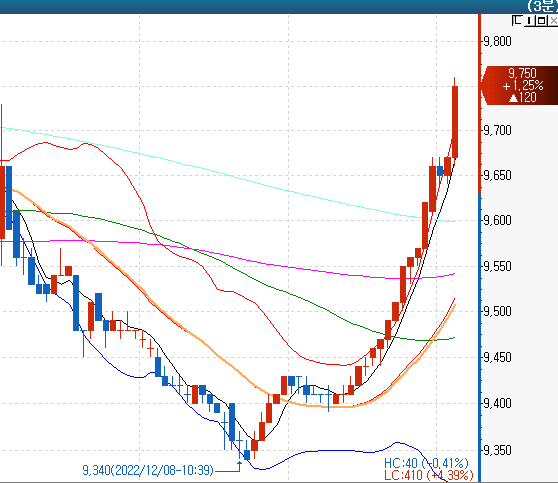
Task: Click the 9,650 price axis label
Action: 498,175
